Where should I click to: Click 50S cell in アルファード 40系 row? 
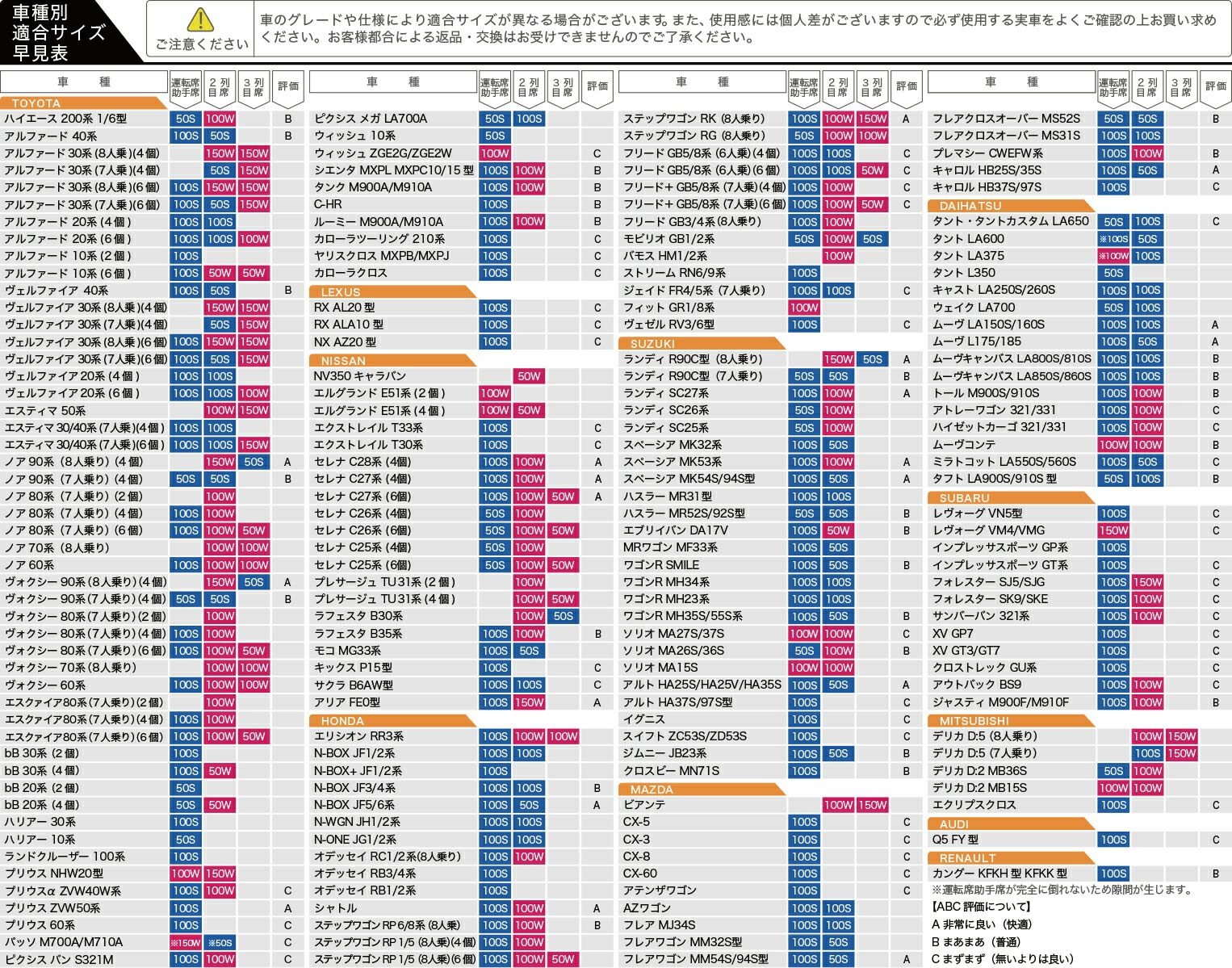[220, 136]
